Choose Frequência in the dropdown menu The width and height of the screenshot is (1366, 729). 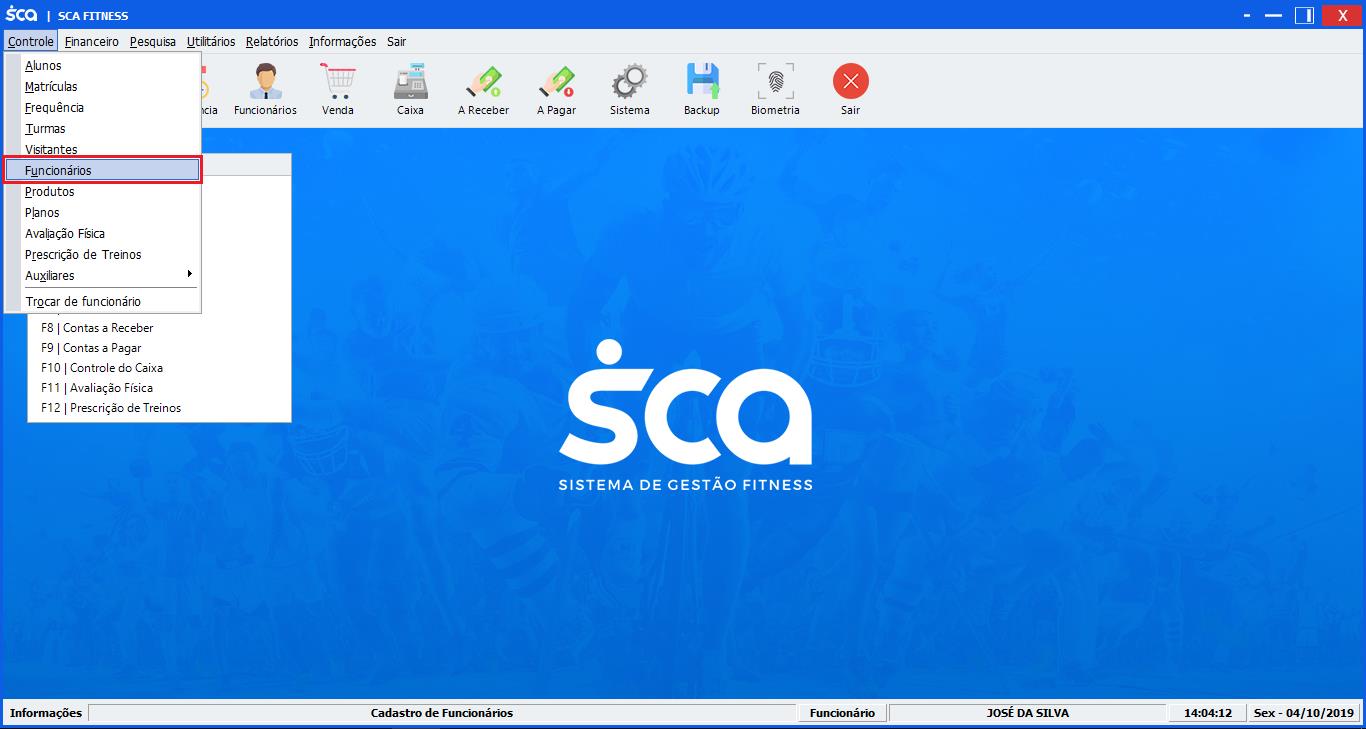point(103,107)
